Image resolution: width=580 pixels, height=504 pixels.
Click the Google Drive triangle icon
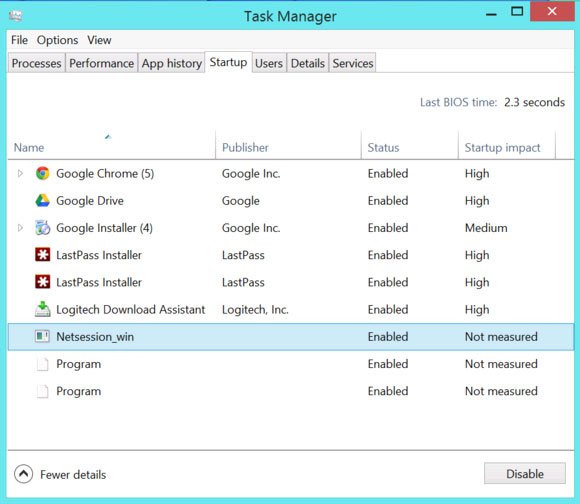point(43,200)
